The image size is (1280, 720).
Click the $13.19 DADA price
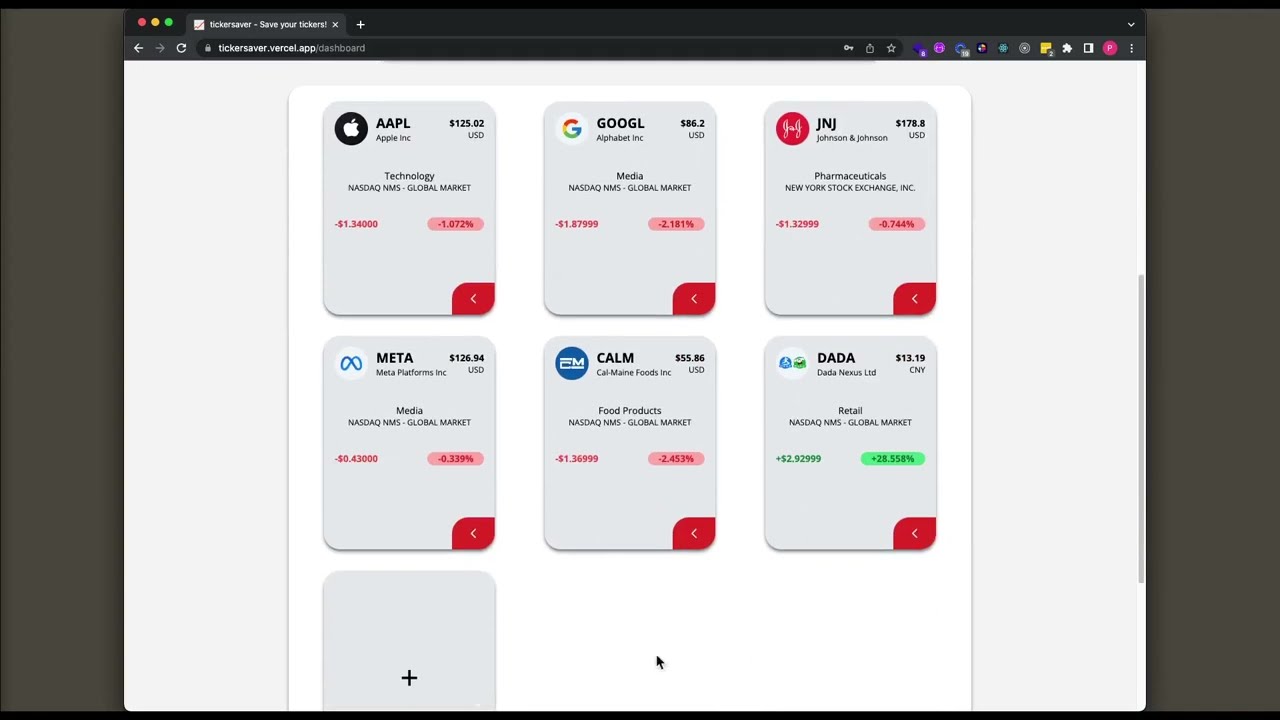pos(910,358)
